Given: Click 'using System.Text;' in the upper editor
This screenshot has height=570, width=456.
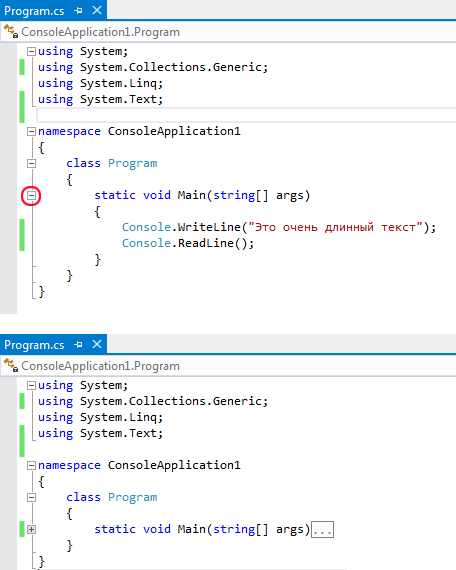Looking at the screenshot, I should [x=101, y=99].
